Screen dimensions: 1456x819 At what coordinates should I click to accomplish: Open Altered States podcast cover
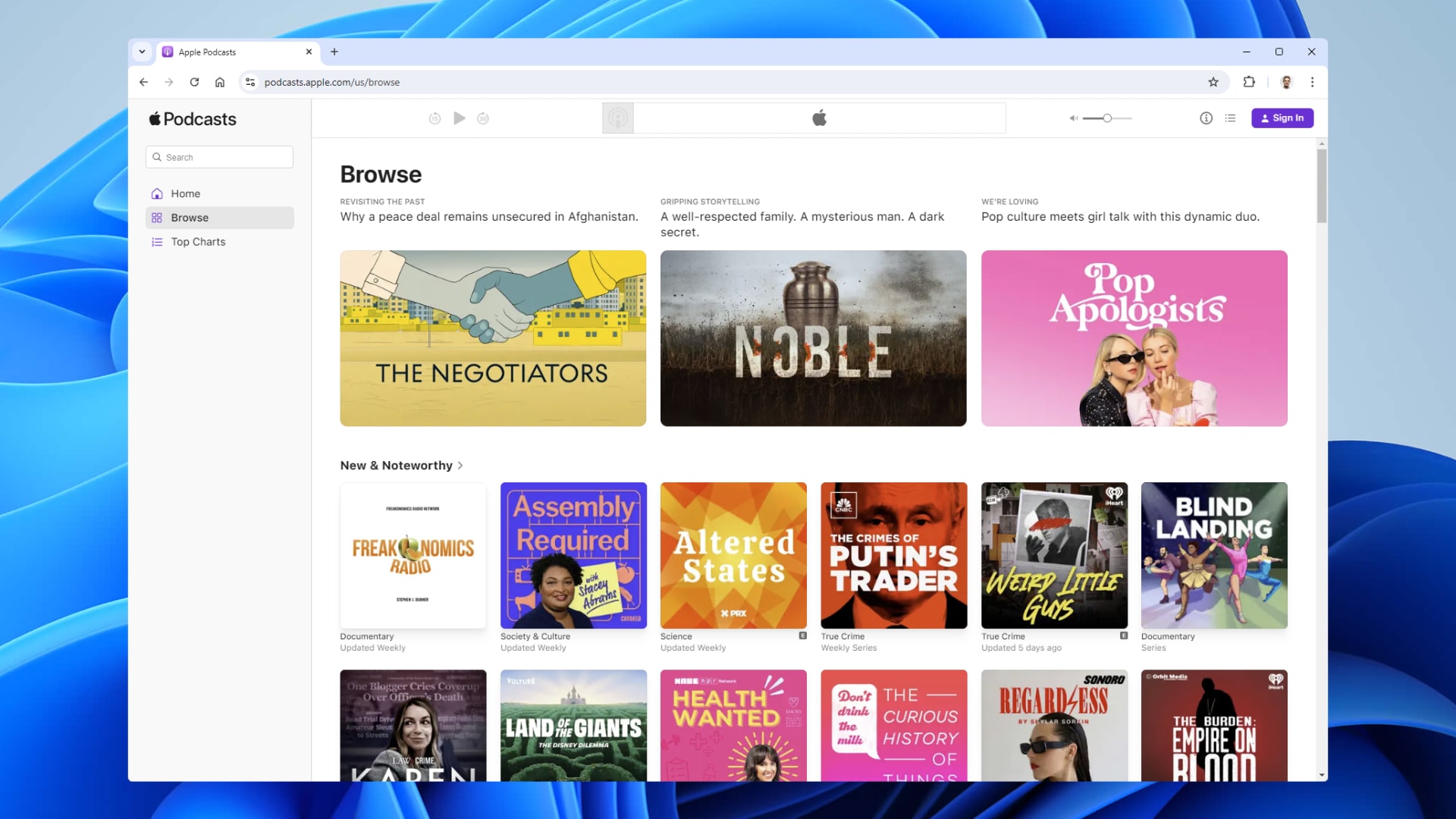pos(733,555)
